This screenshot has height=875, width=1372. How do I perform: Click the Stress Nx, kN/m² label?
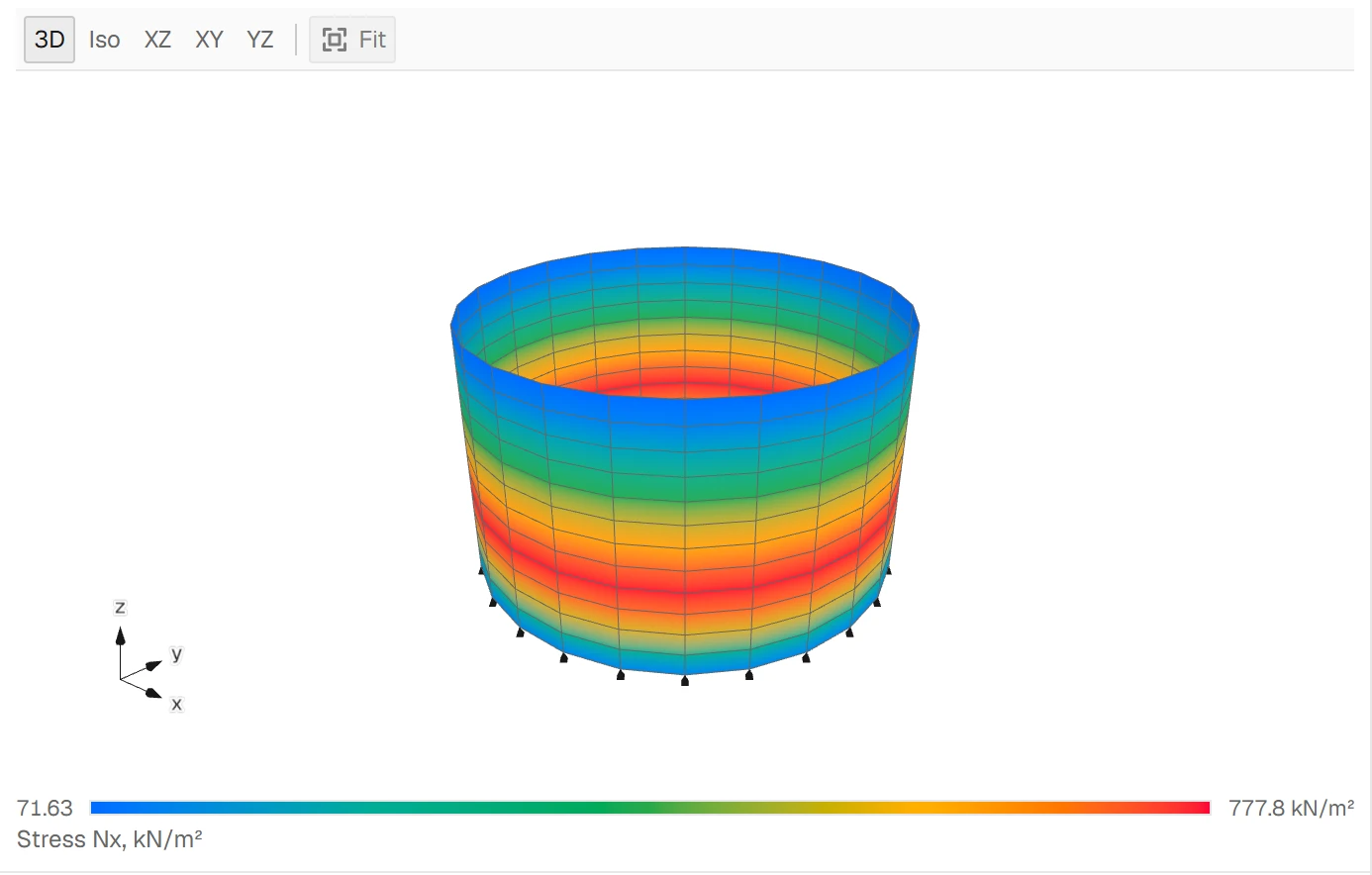[110, 839]
